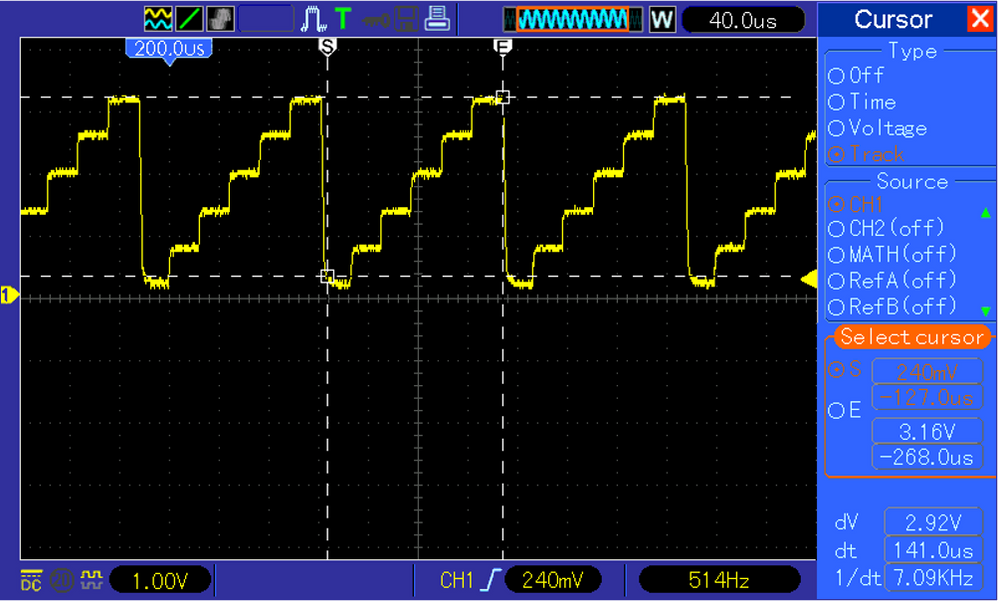Set cursor type to Off
Screen dimensions: 999x604
pyautogui.click(x=856, y=76)
